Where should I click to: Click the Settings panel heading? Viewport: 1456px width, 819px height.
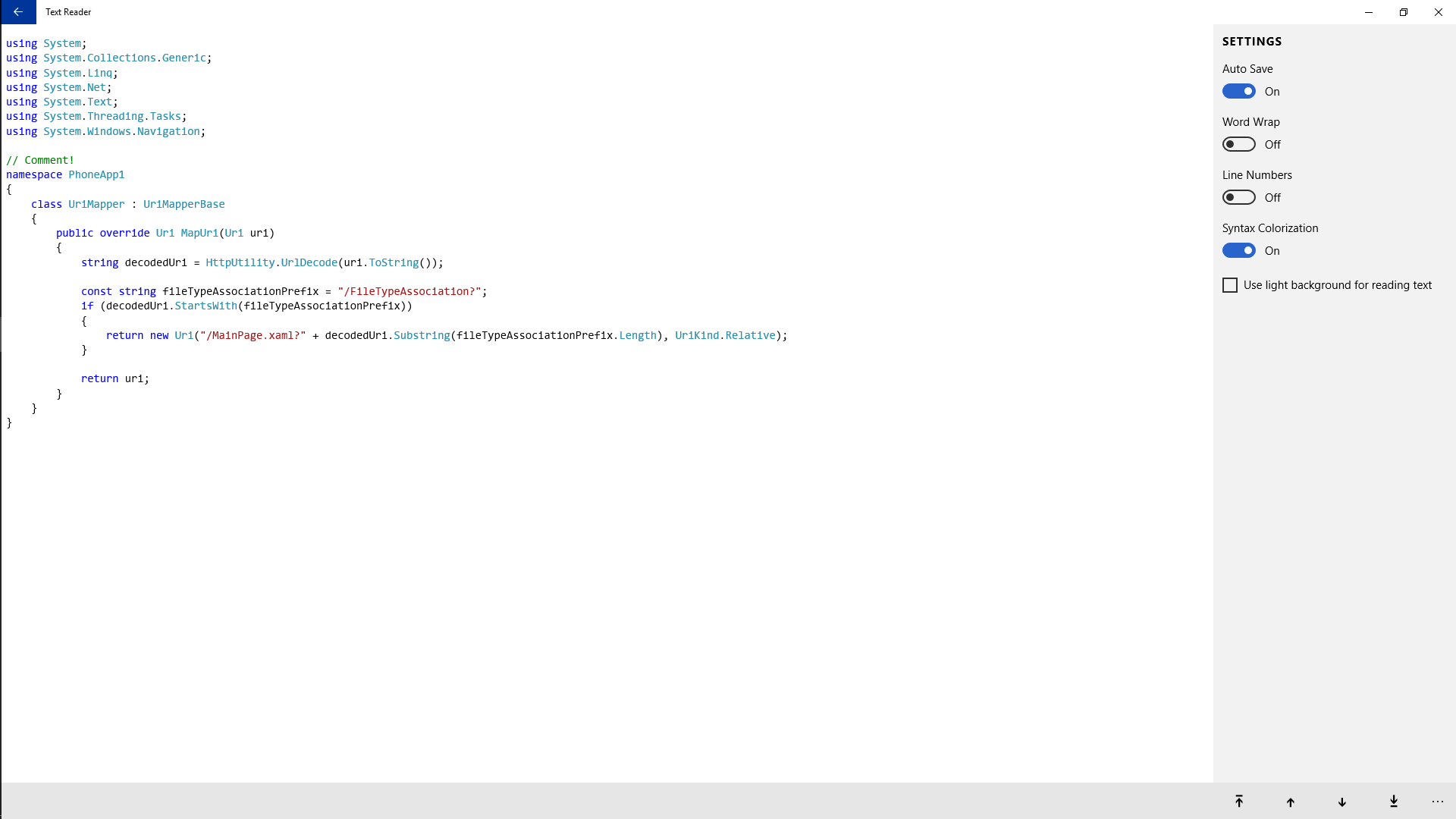pos(1252,42)
